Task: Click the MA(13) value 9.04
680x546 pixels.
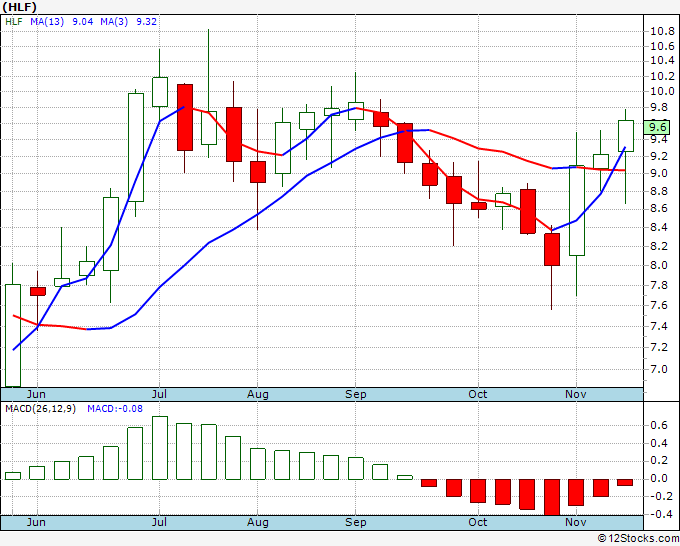Action: (82, 22)
